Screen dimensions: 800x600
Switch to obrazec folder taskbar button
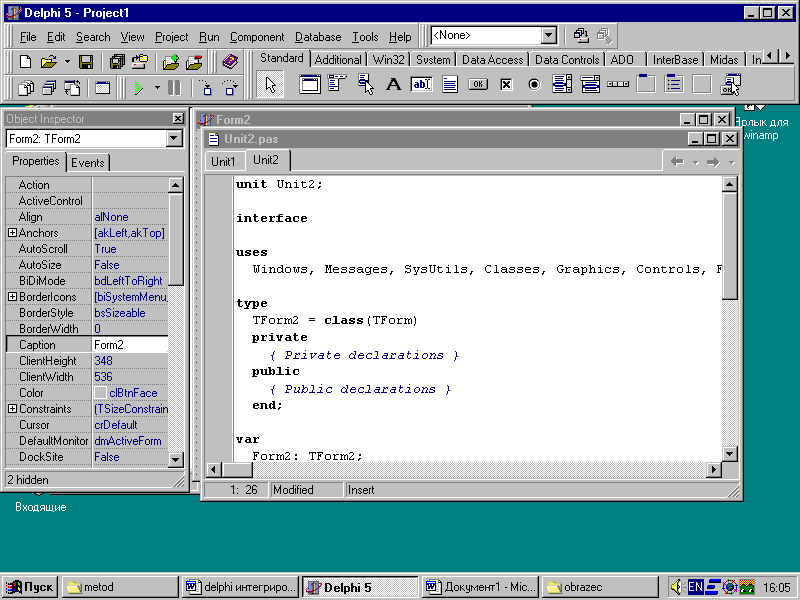point(601,587)
